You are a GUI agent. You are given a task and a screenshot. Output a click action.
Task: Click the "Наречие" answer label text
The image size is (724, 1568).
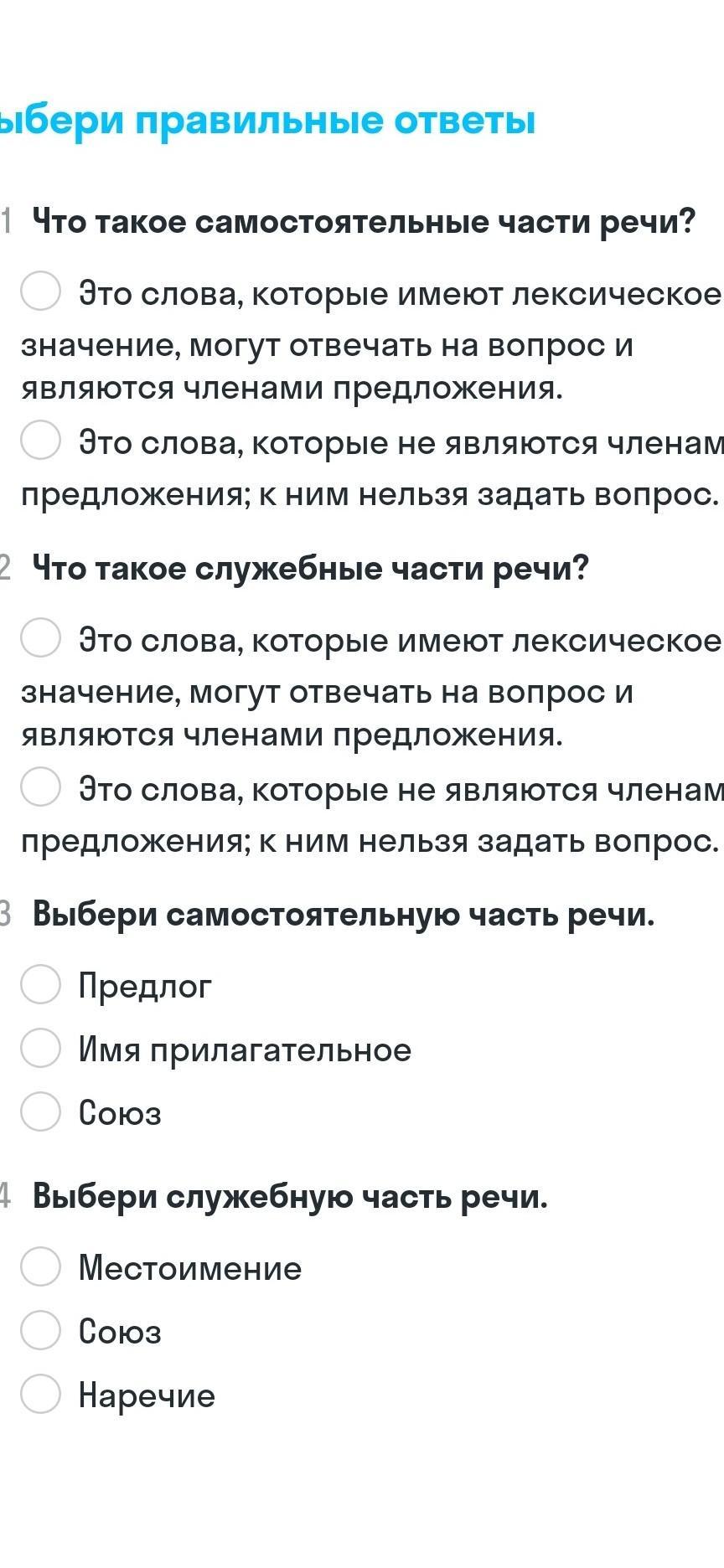tap(147, 1395)
